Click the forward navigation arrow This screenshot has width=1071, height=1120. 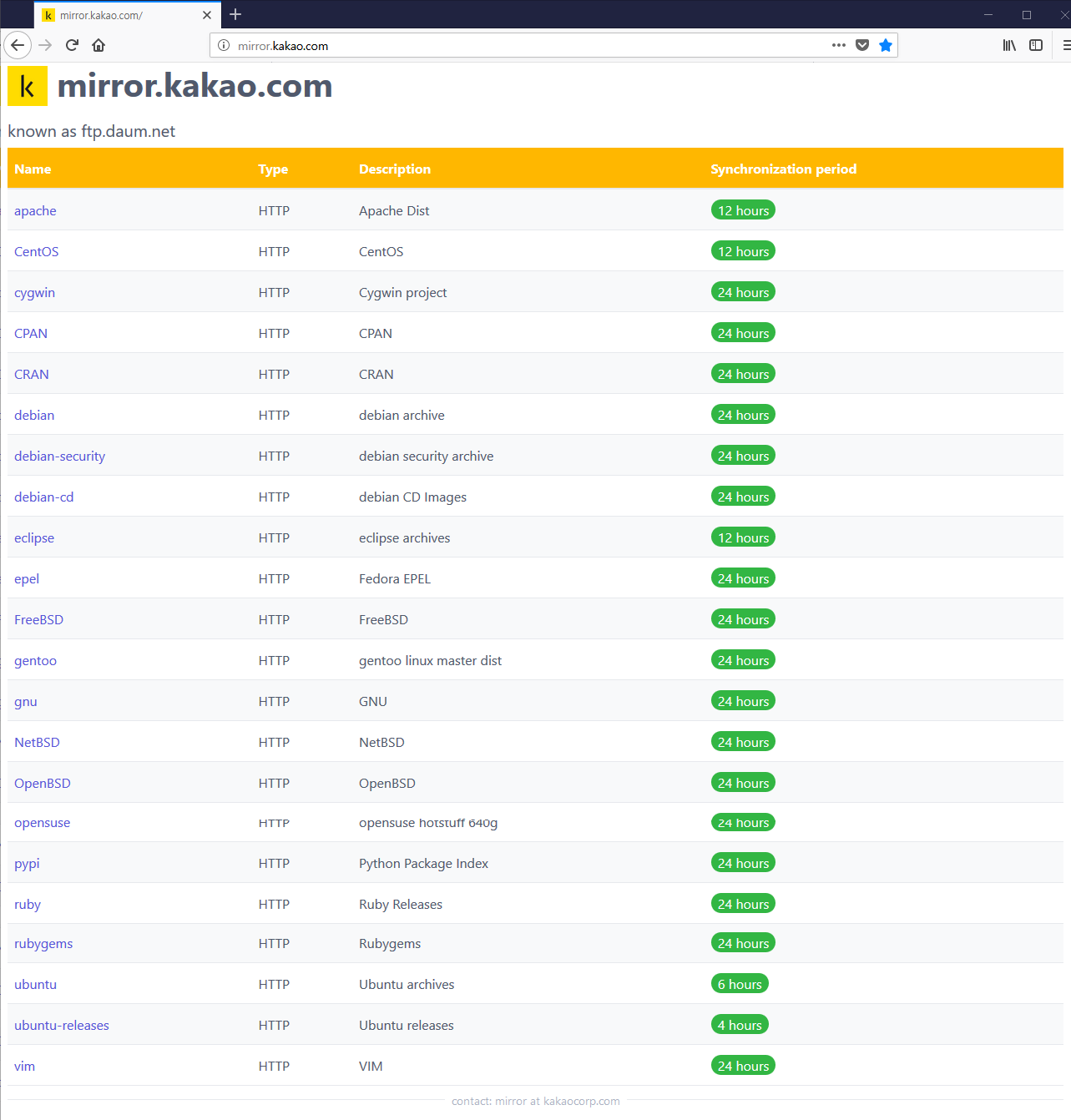45,45
